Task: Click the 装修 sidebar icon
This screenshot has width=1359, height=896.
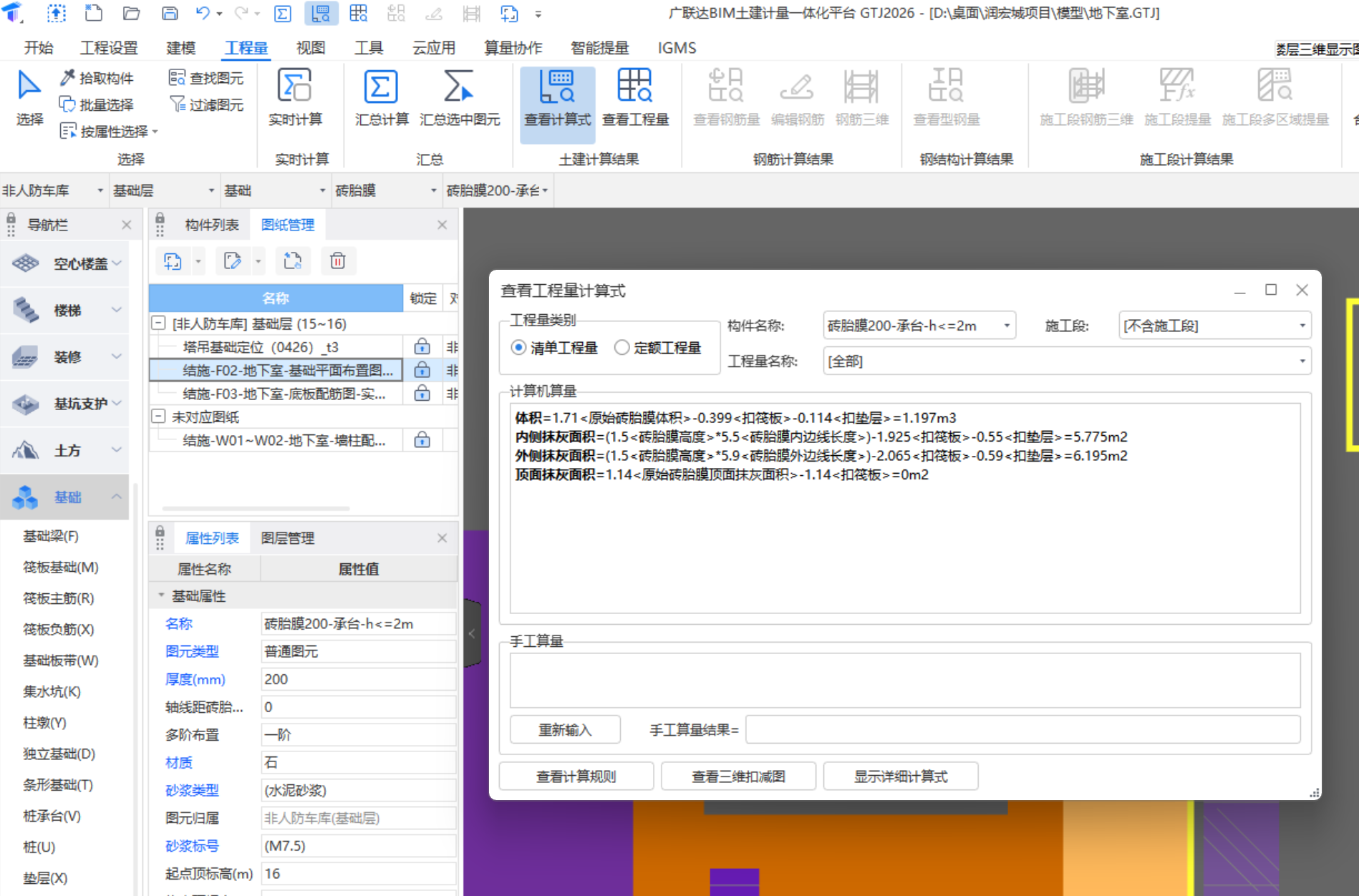Action: (26, 356)
